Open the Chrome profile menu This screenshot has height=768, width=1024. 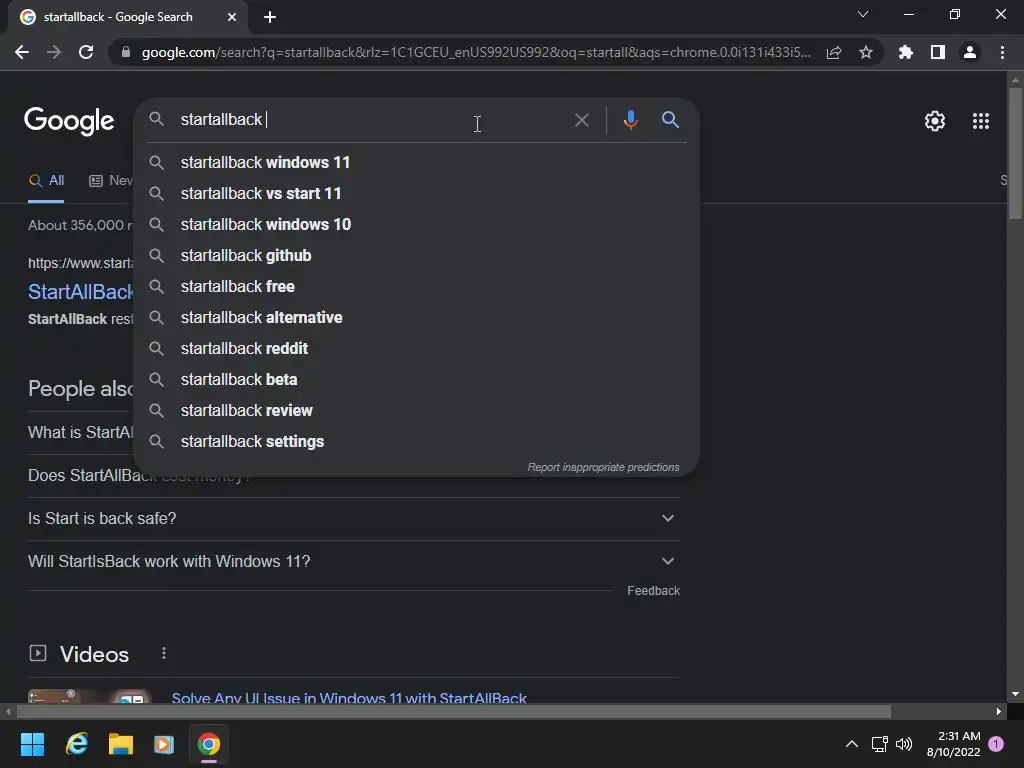point(970,52)
